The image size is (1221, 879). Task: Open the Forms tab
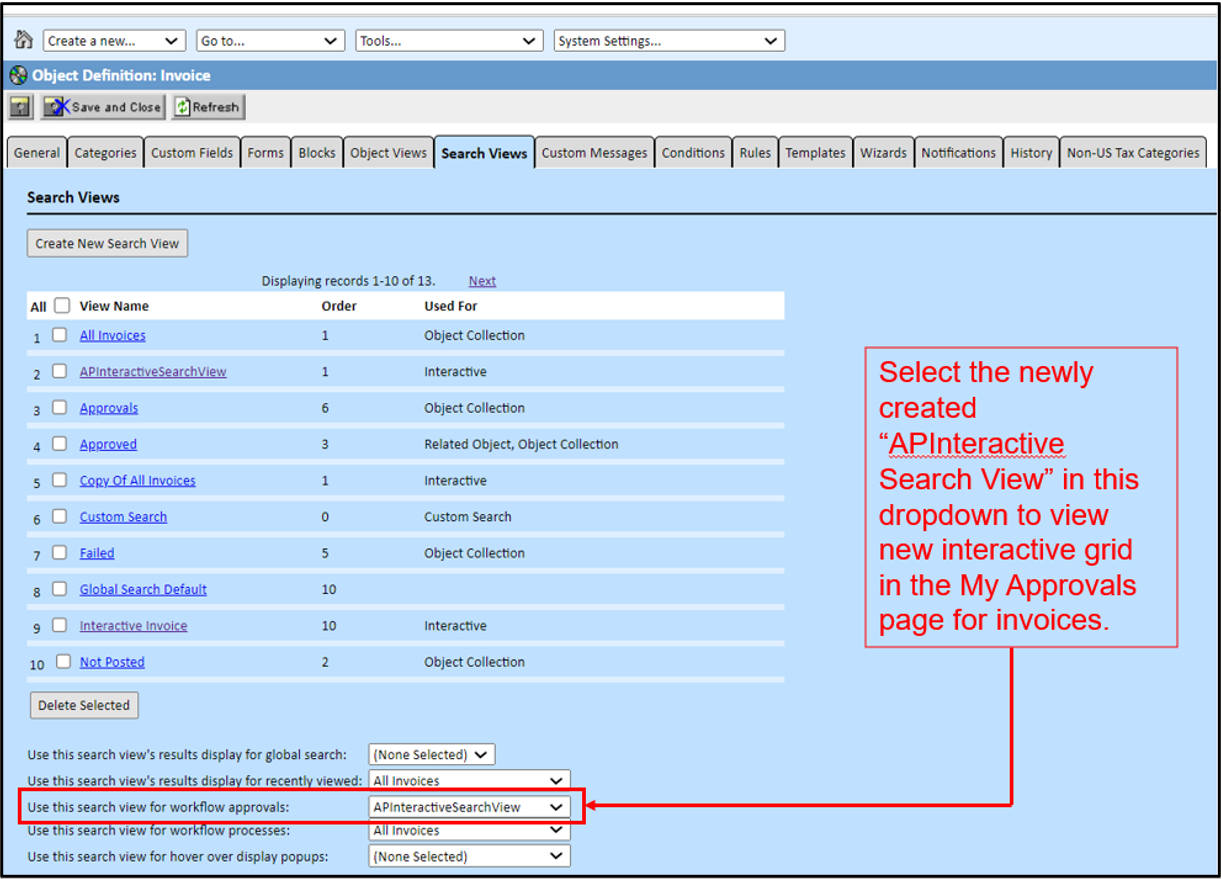coord(265,153)
